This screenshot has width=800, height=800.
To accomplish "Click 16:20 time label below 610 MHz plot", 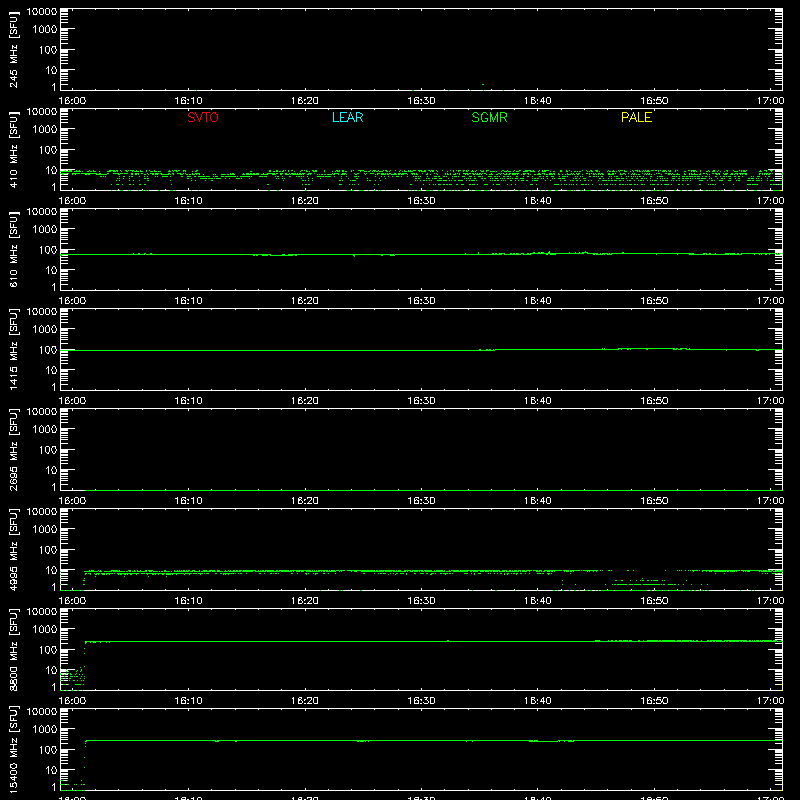I will tap(305, 301).
